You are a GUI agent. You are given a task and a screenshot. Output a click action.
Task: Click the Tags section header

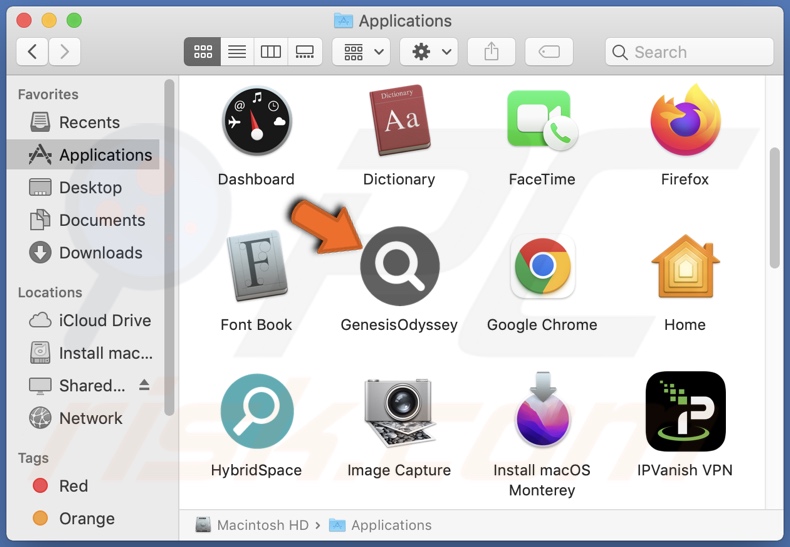(33, 458)
